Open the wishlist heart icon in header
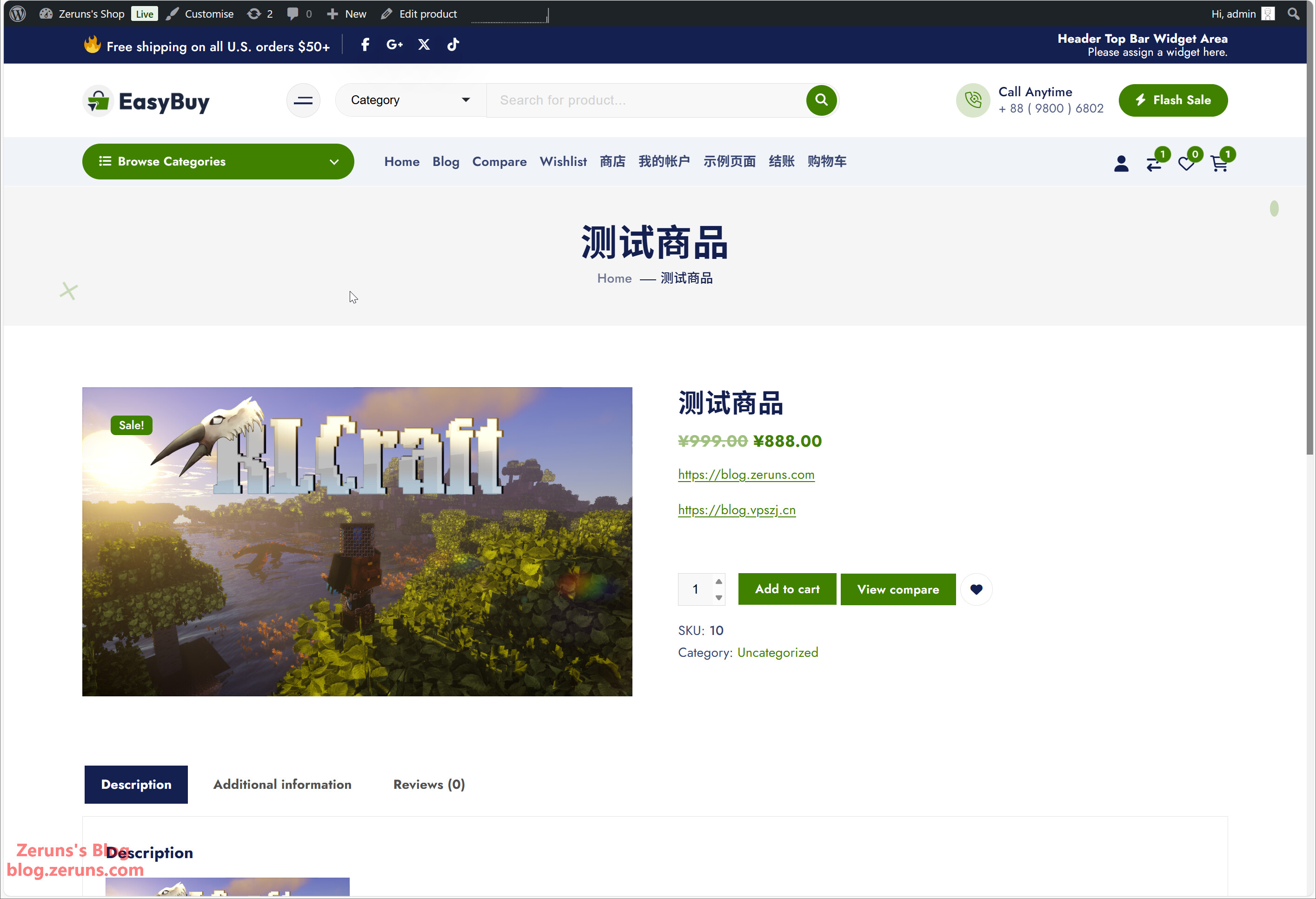This screenshot has width=1316, height=899. pos(1186,164)
